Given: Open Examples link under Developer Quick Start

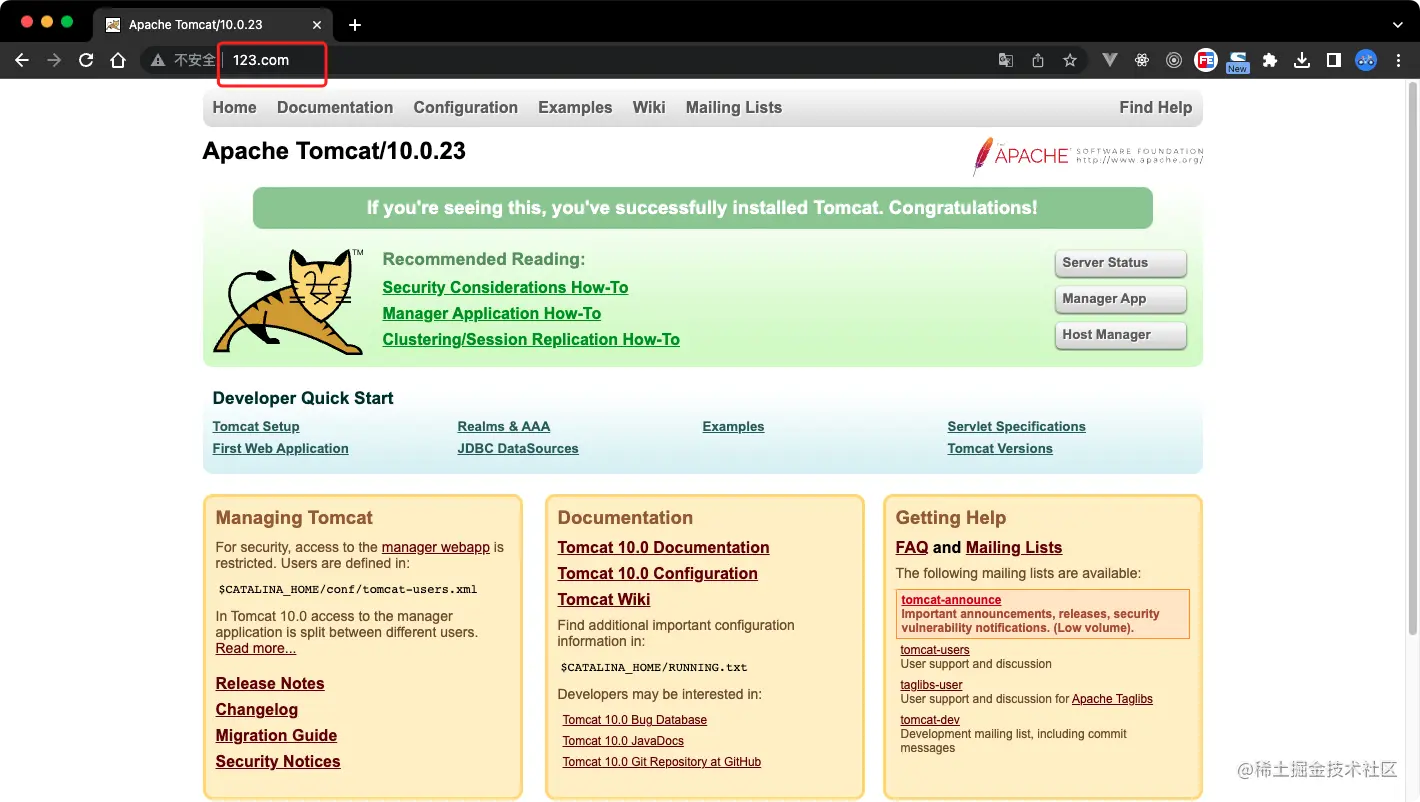Looking at the screenshot, I should coord(733,426).
